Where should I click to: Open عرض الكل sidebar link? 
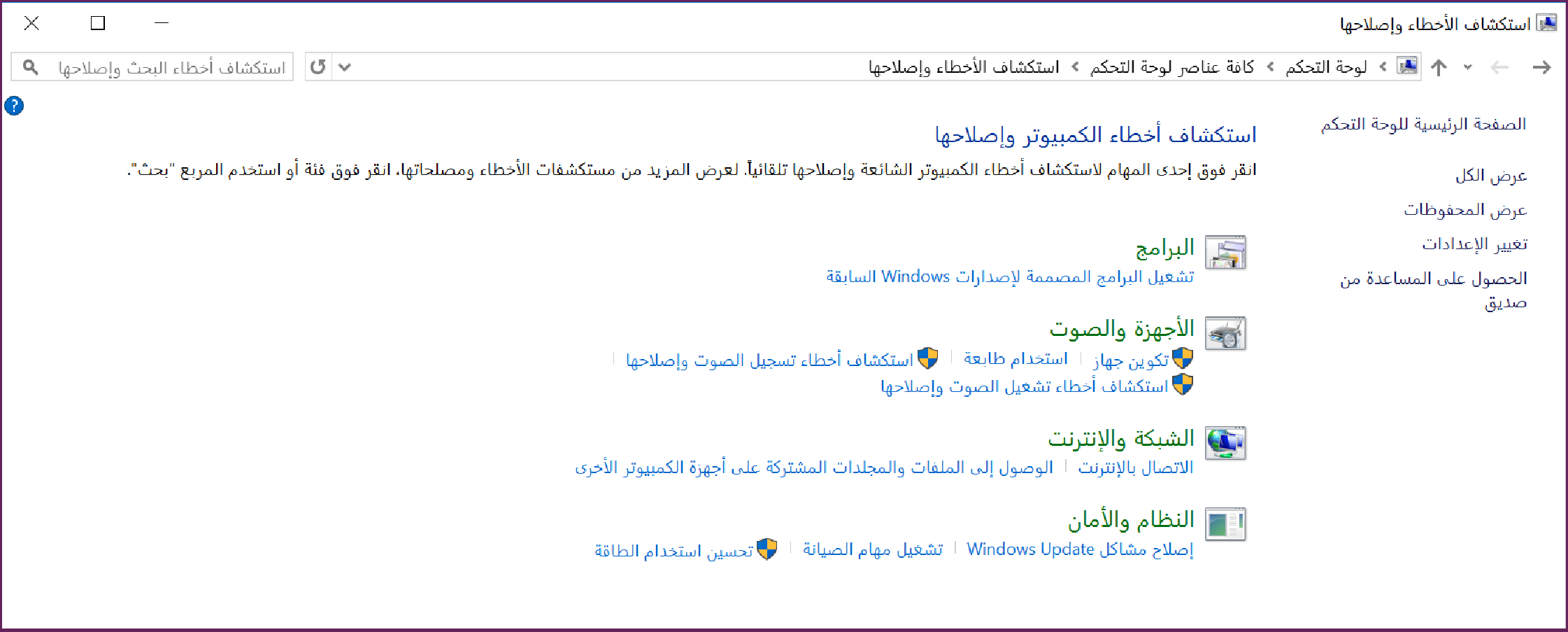(1491, 175)
